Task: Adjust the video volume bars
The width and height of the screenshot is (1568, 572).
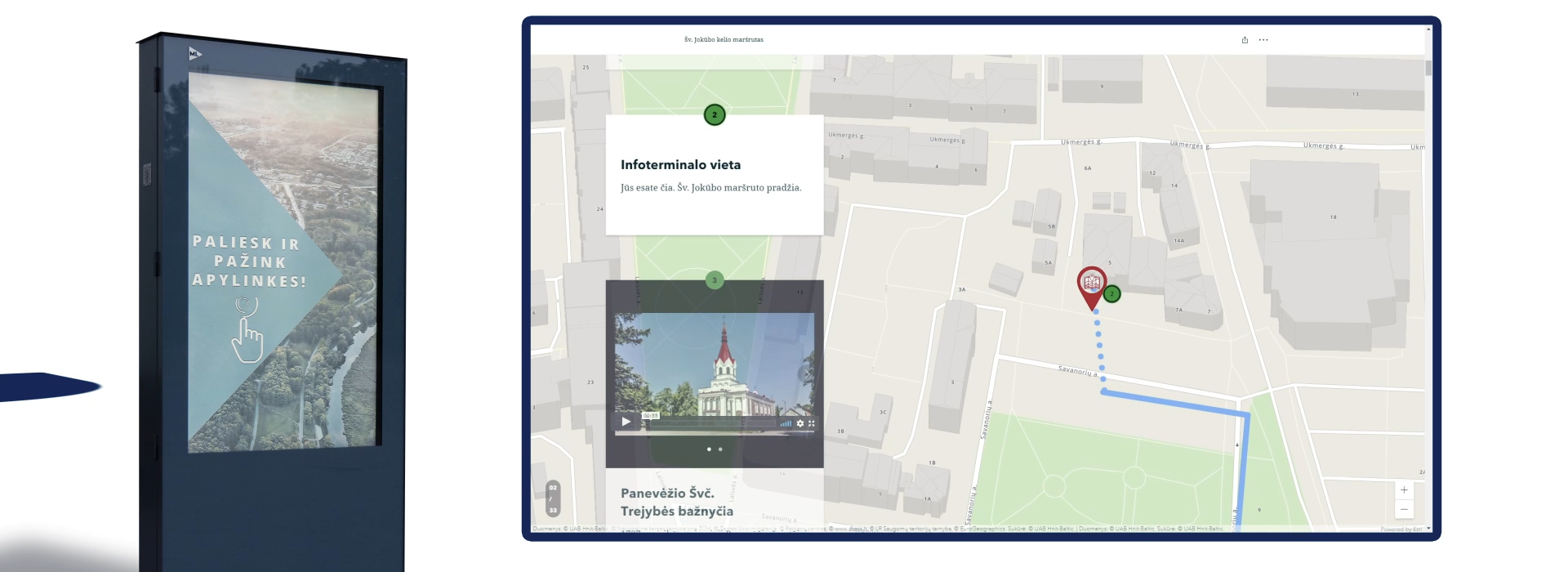Action: pyautogui.click(x=786, y=423)
